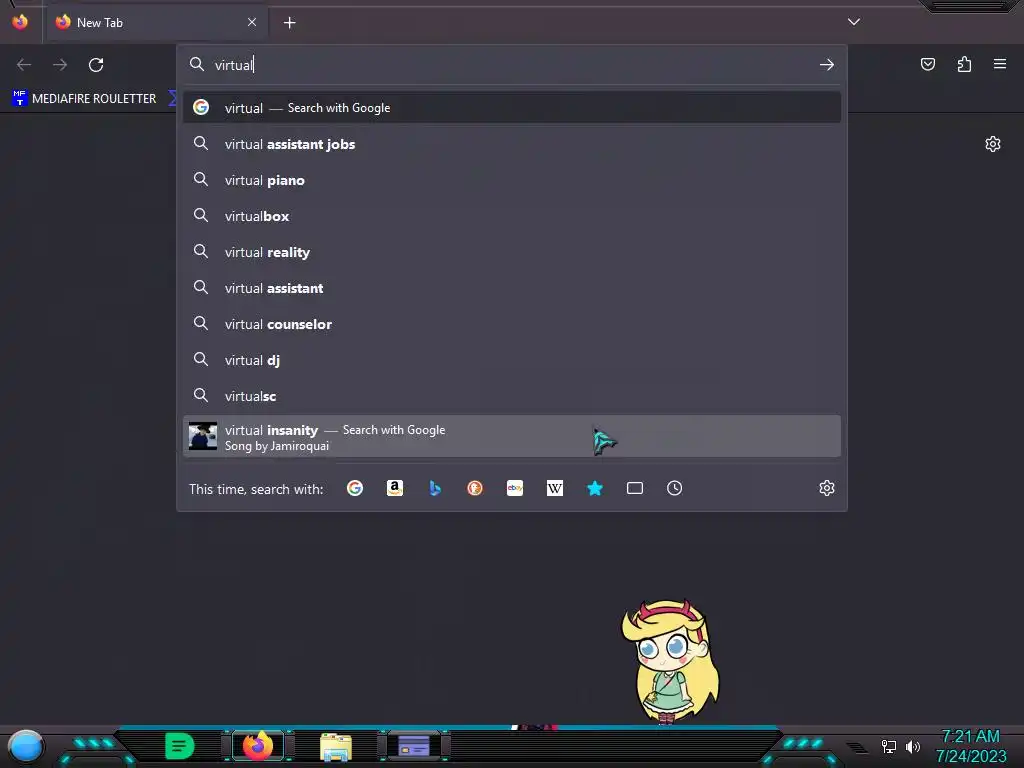List all tabs with the chevron
Screen dimensions: 1024x768
click(854, 22)
